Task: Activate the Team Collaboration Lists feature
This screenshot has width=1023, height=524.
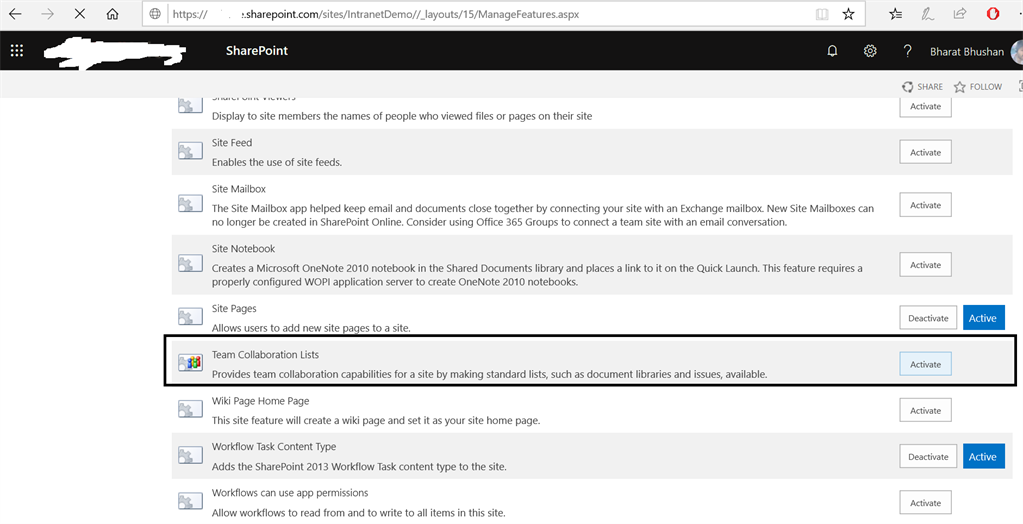Action: tap(925, 364)
